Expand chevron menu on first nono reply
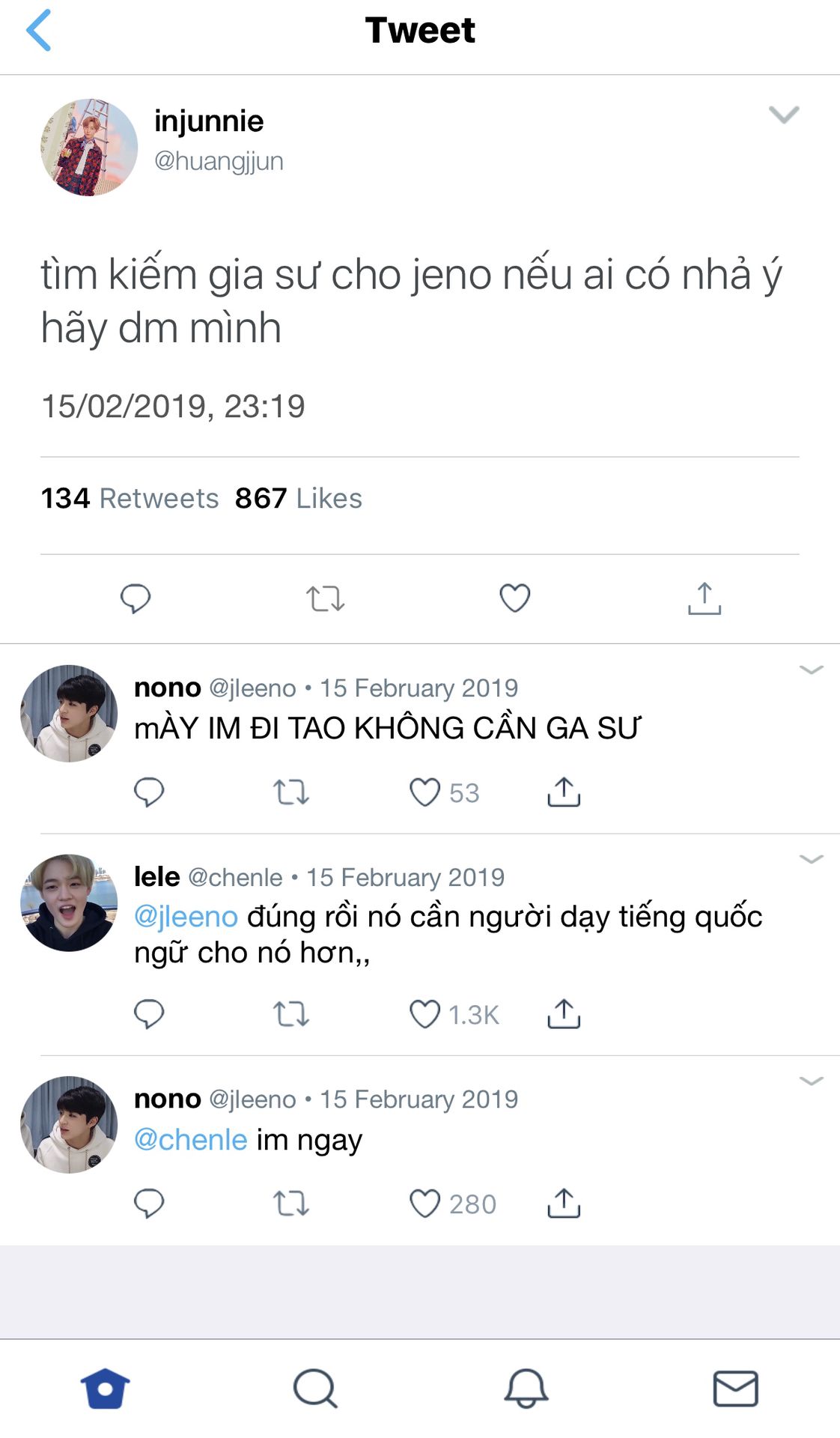Screen dimensions: 840x1438 [812, 669]
